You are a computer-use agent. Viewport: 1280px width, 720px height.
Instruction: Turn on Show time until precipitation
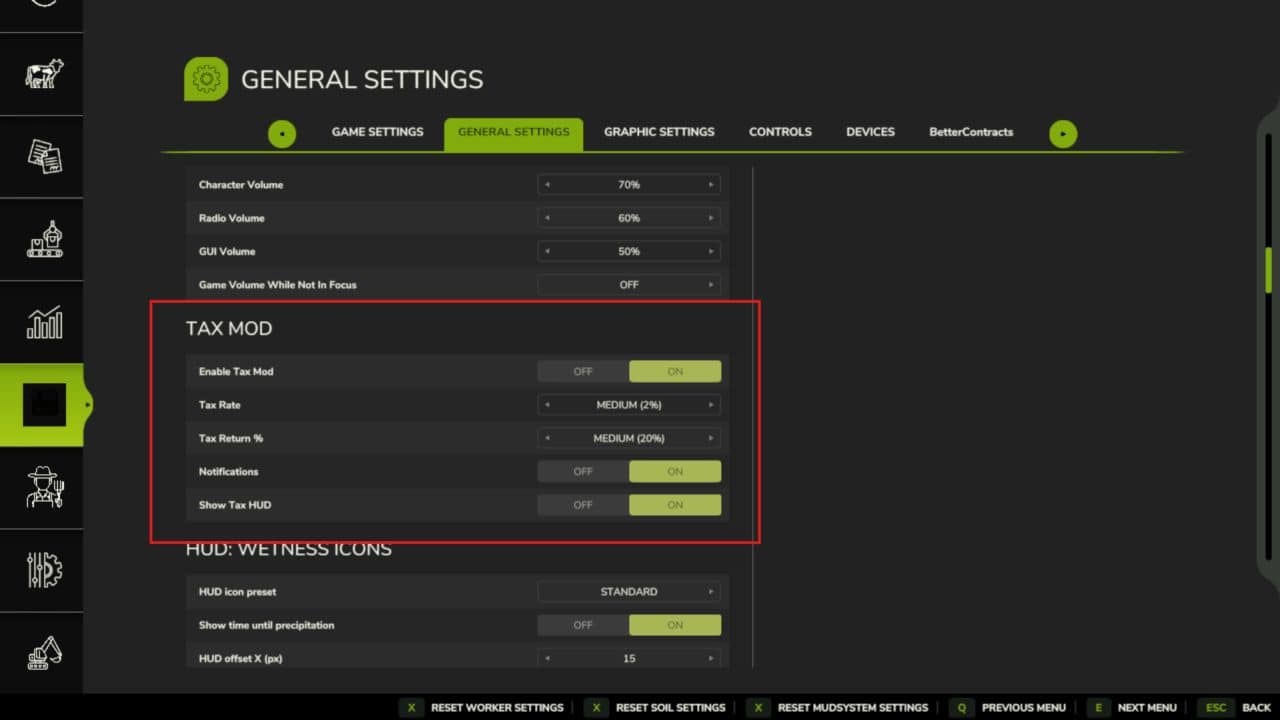coord(675,625)
